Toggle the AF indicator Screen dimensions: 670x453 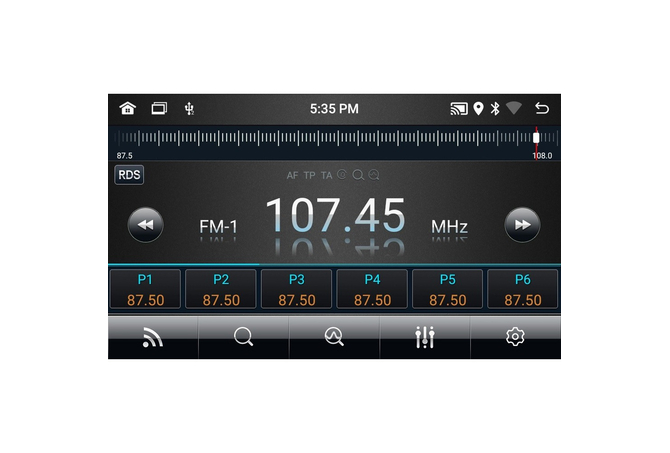click(x=293, y=175)
